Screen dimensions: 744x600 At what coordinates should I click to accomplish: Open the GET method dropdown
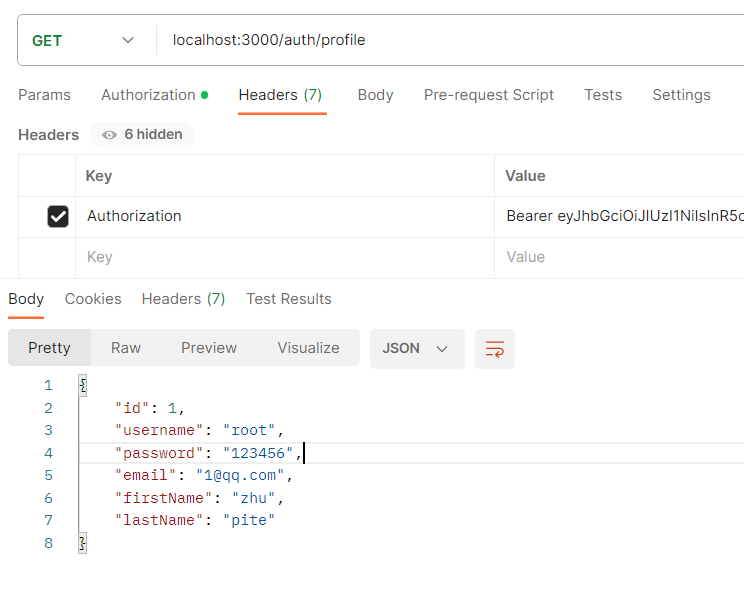tap(84, 41)
